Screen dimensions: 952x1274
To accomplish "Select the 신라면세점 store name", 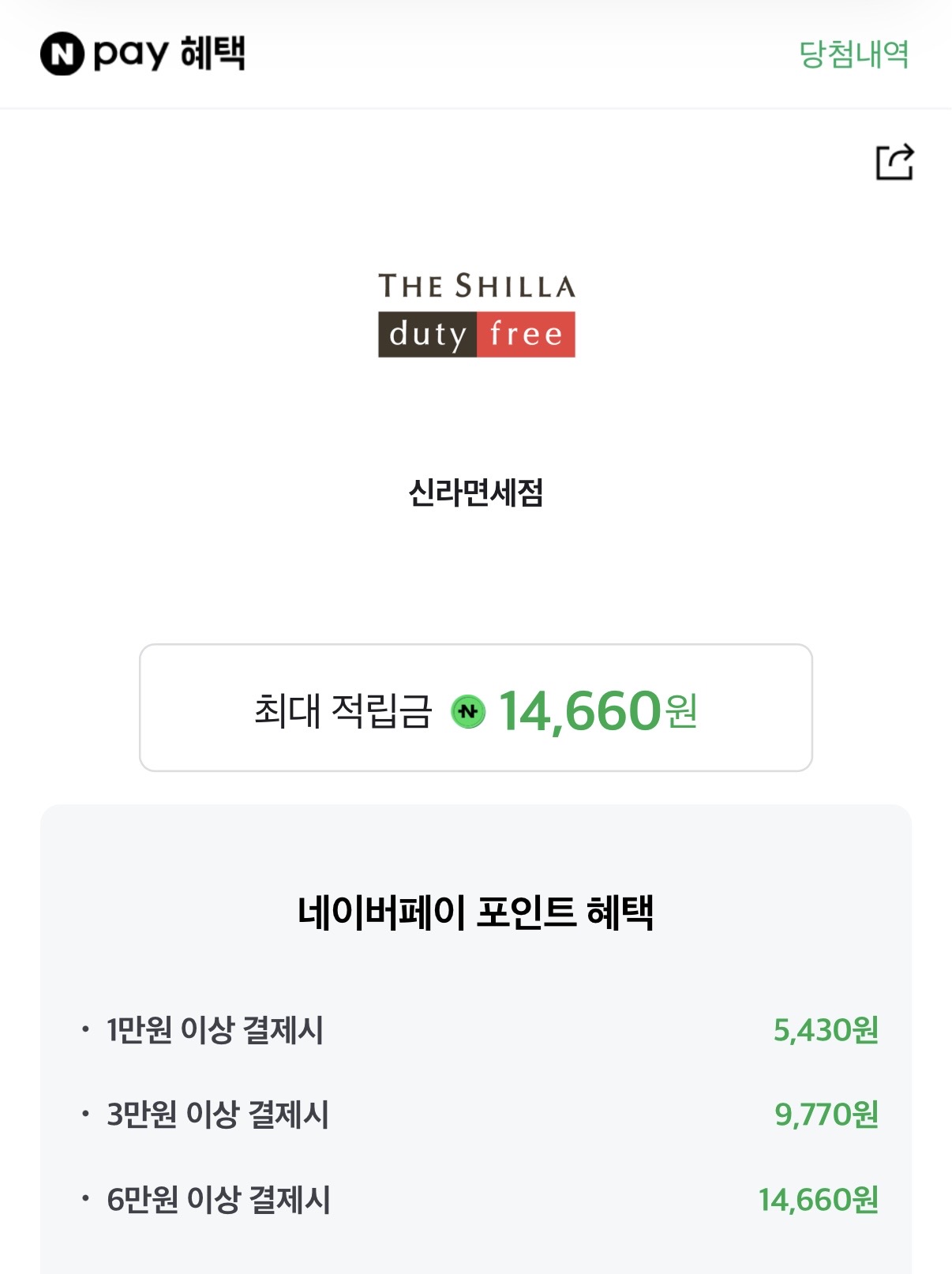I will [x=476, y=493].
